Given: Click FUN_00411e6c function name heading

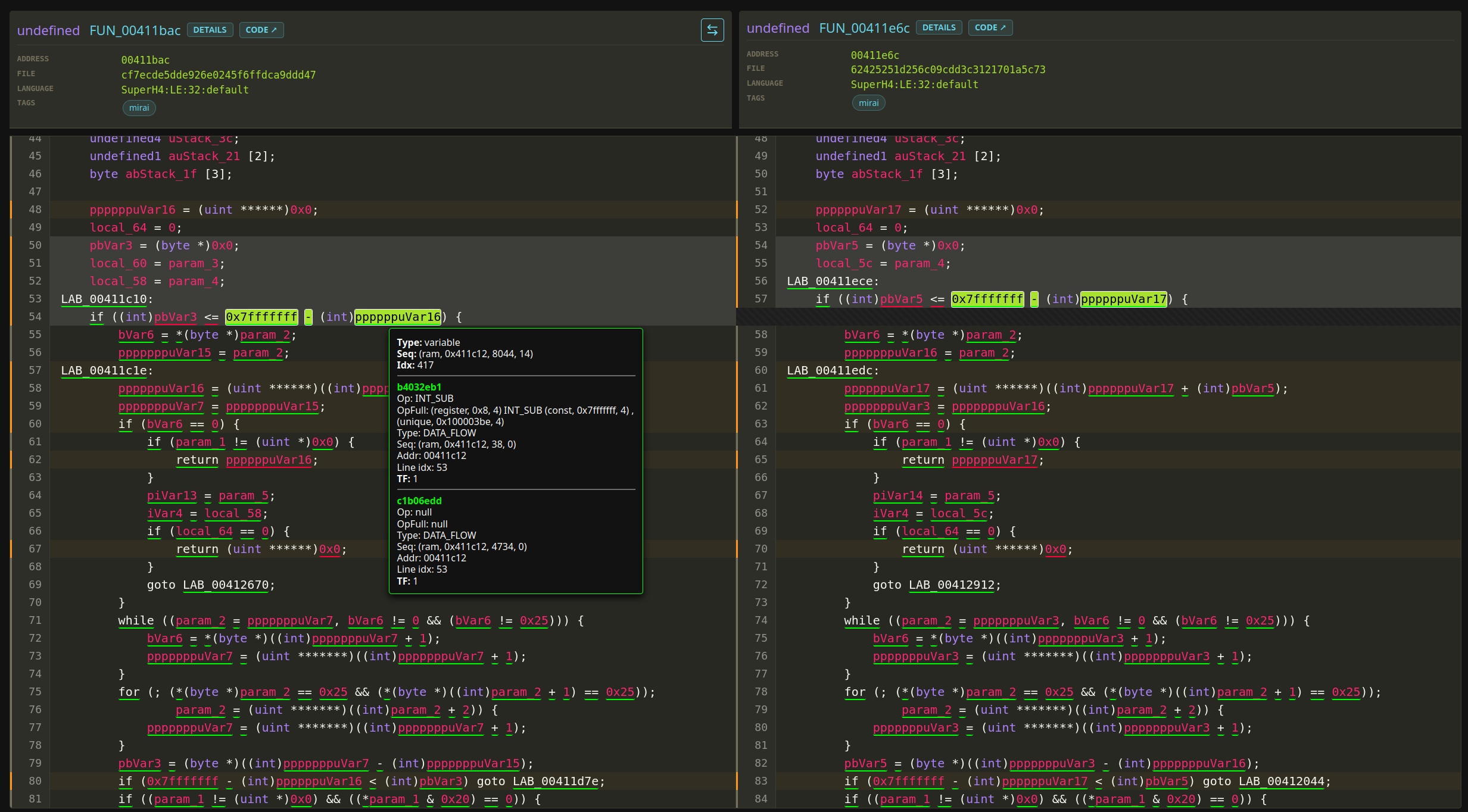Looking at the screenshot, I should pyautogui.click(x=864, y=28).
